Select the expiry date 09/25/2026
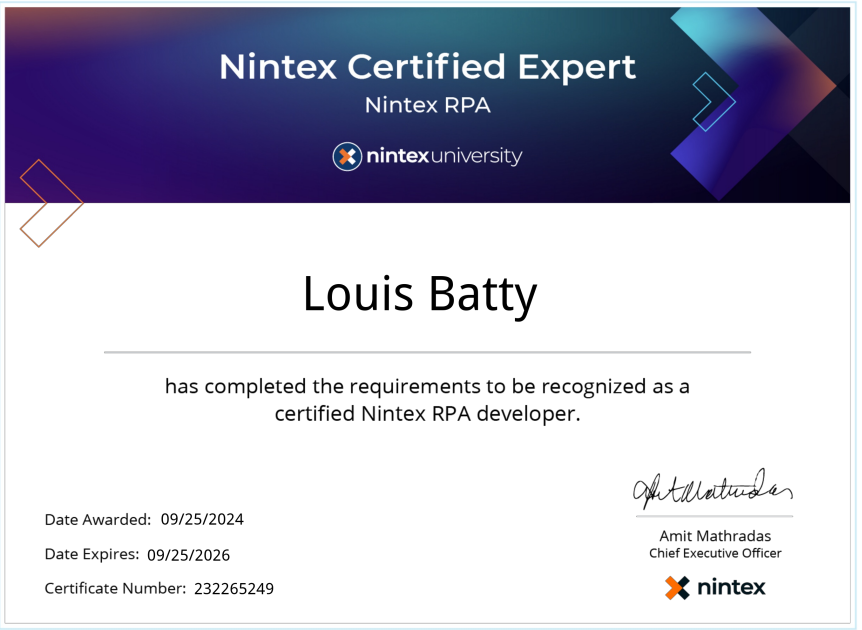The width and height of the screenshot is (862, 630). click(188, 554)
